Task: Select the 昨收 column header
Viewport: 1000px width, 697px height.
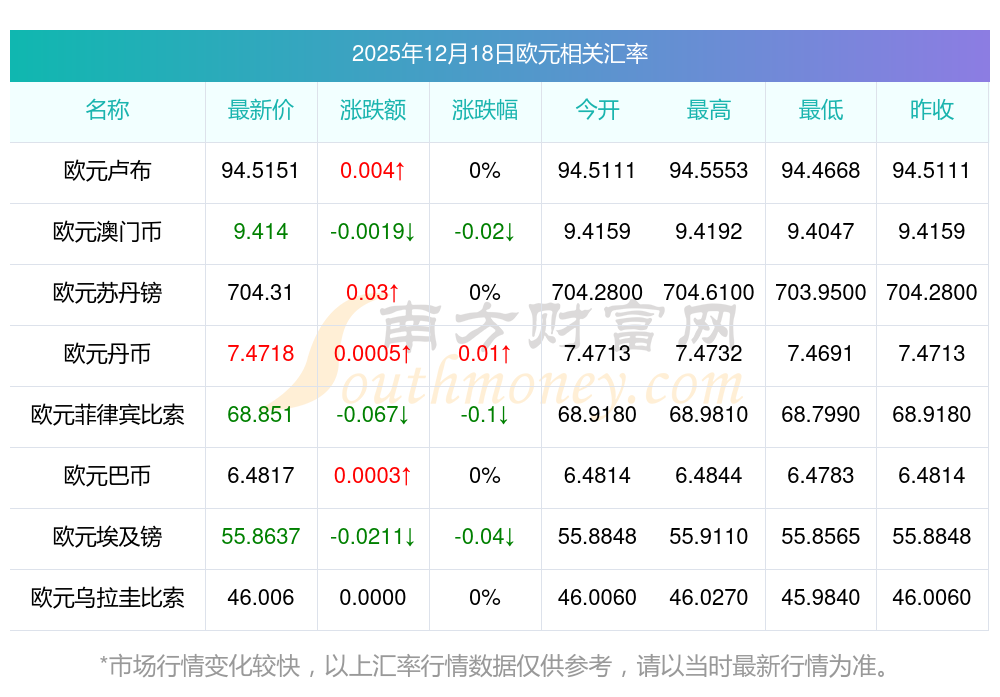Action: click(x=931, y=110)
